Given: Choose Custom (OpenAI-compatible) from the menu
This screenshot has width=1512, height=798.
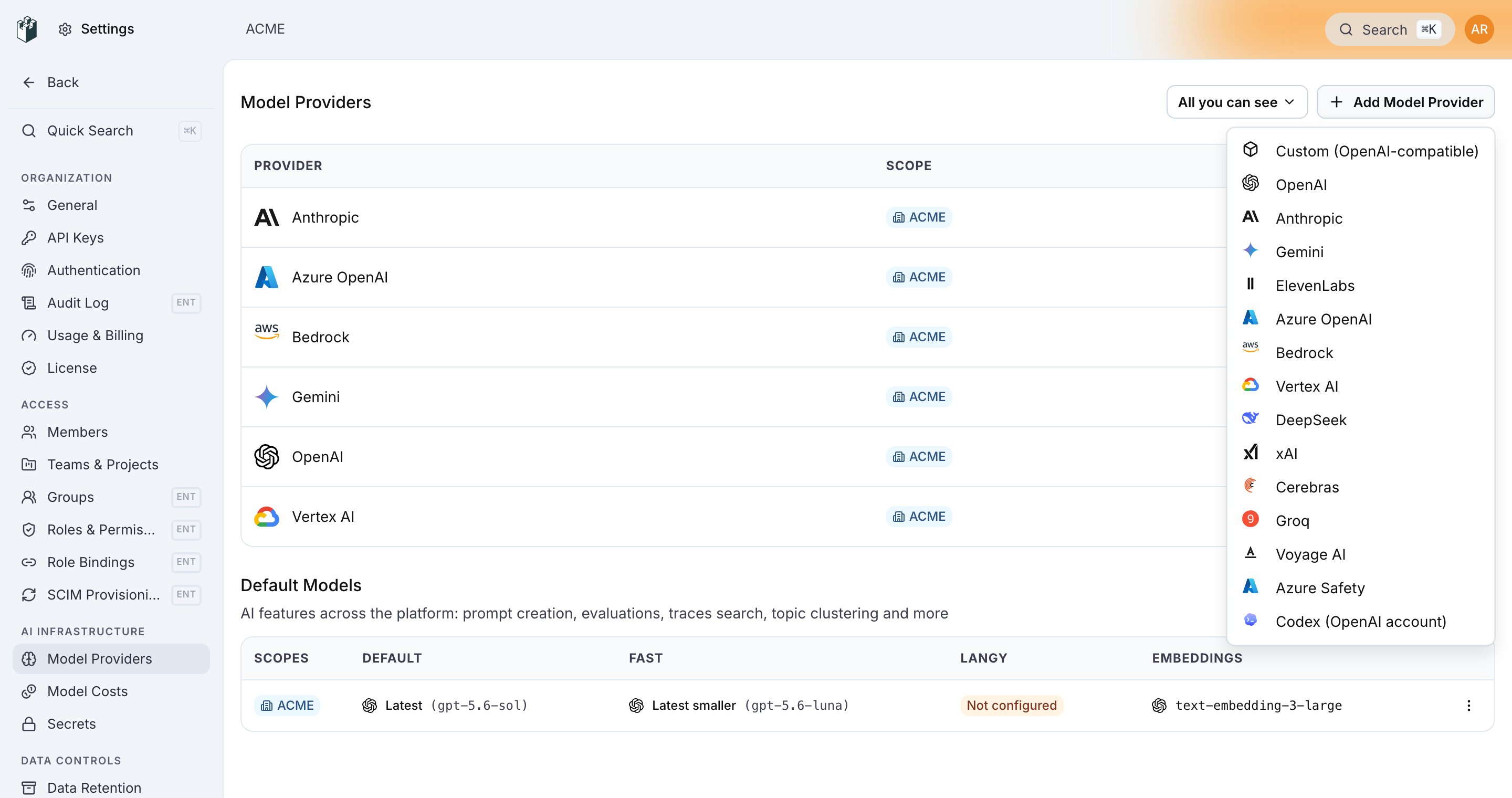Looking at the screenshot, I should point(1360,151).
